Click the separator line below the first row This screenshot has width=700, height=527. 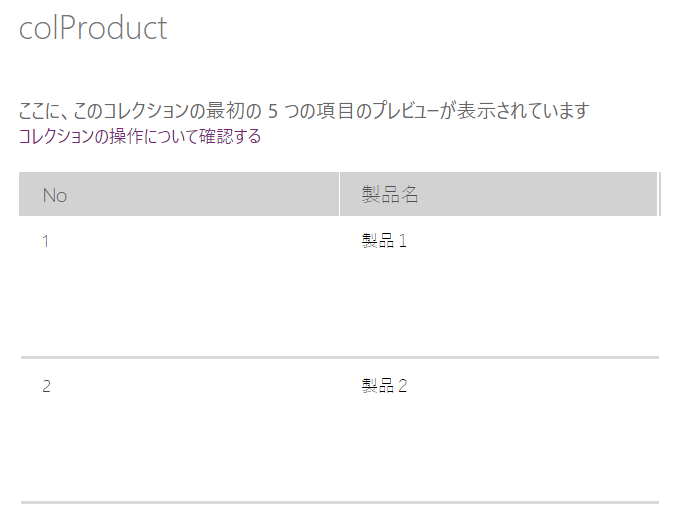(340, 357)
